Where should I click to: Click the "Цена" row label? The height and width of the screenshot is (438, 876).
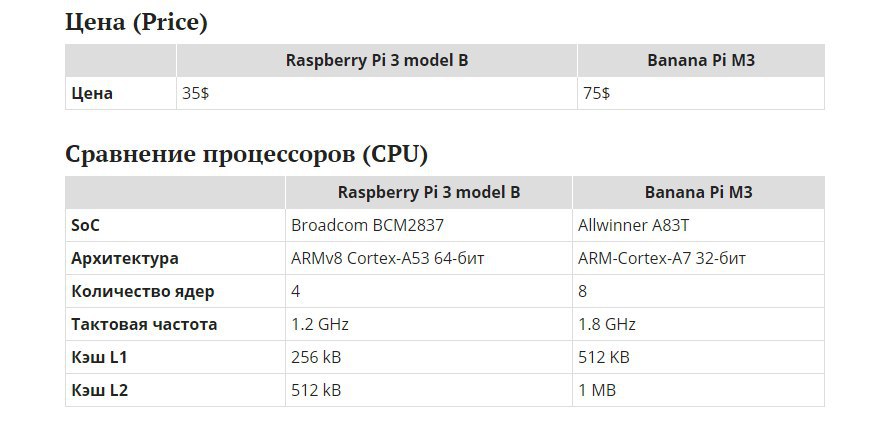tap(92, 94)
